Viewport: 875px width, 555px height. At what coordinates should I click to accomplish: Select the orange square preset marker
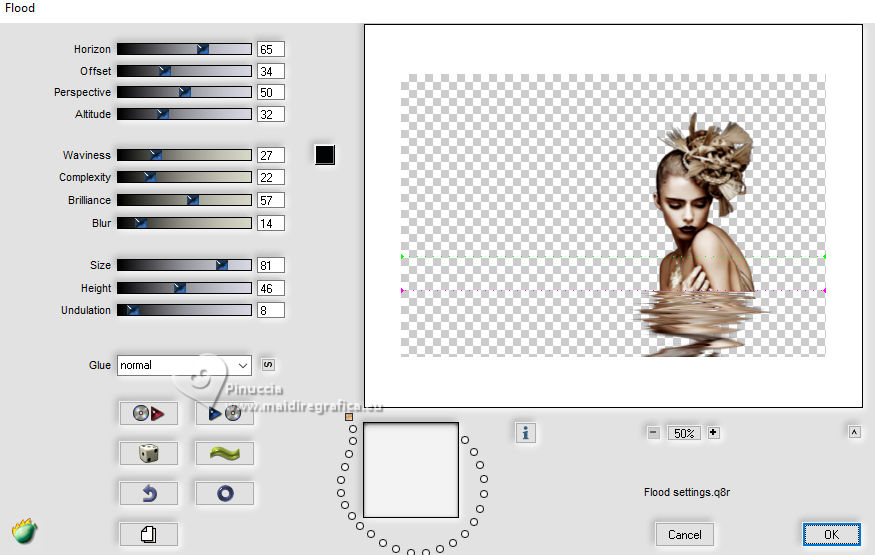[x=349, y=416]
